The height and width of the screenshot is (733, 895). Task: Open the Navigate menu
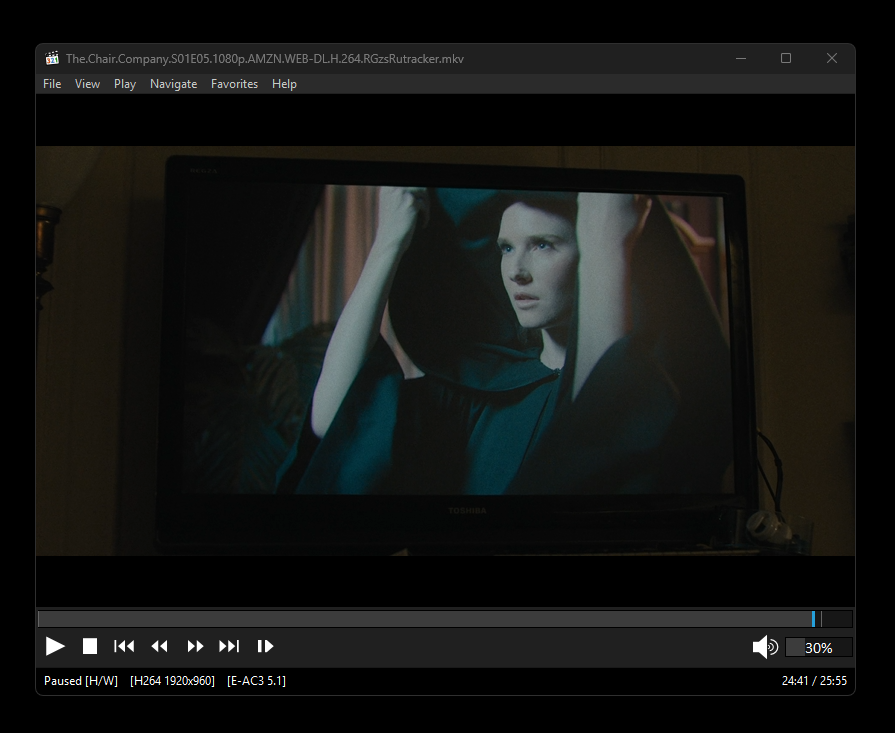click(x=174, y=84)
